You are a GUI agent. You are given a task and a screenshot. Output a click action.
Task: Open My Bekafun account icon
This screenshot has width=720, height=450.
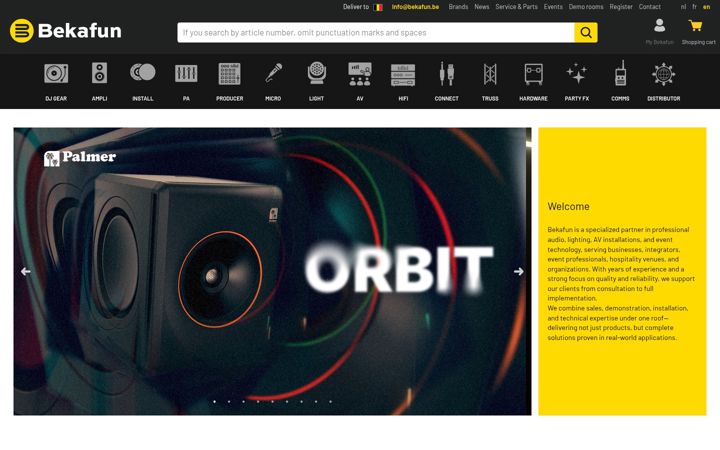(x=659, y=25)
